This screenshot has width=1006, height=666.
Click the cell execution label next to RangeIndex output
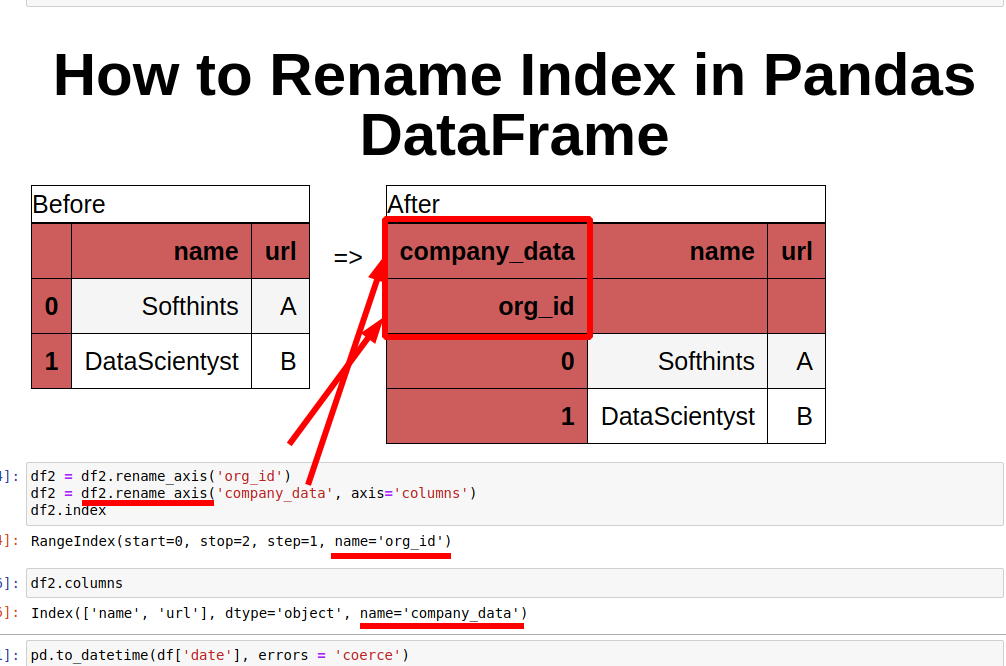8,541
